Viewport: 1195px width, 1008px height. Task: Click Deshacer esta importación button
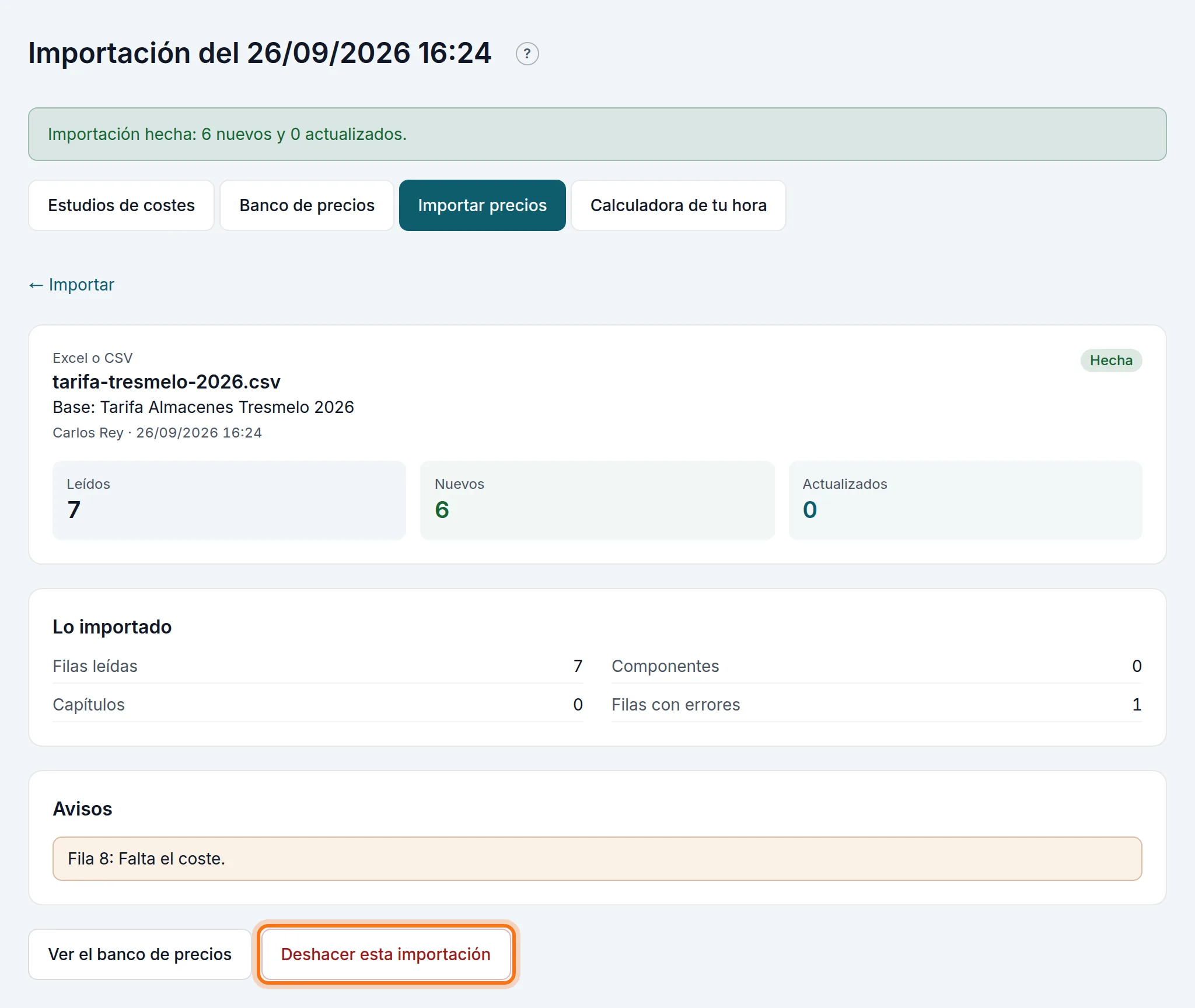pyautogui.click(x=386, y=954)
